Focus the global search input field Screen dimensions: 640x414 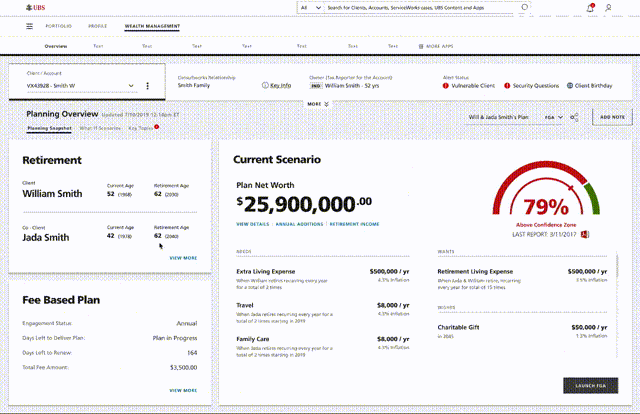422,8
